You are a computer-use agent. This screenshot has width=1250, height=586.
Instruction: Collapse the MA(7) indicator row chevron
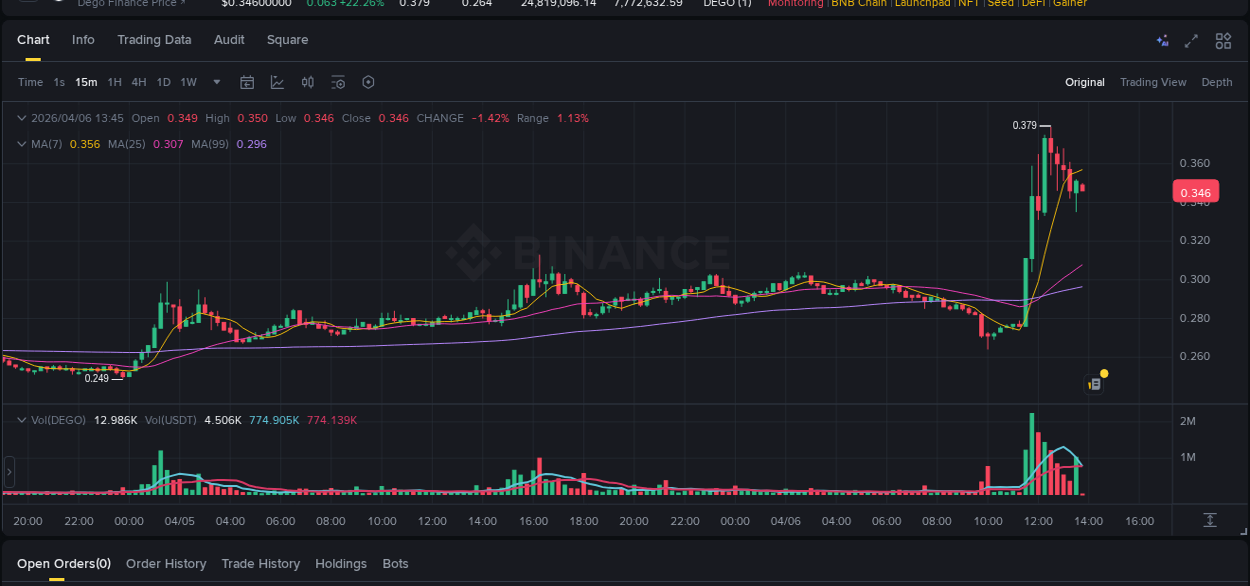pos(22,144)
